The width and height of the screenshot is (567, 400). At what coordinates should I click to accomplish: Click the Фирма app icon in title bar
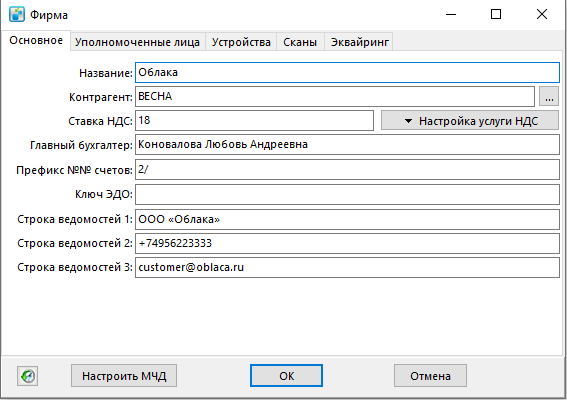click(x=17, y=14)
